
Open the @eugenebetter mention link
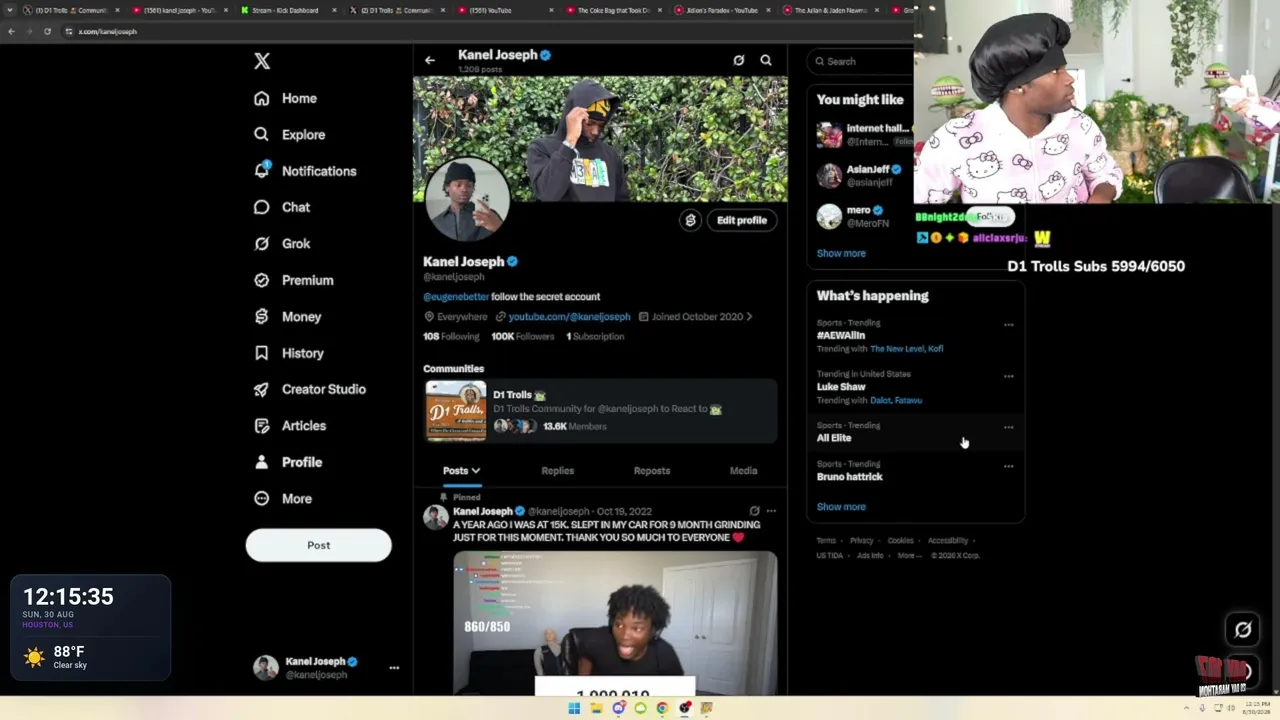456,297
